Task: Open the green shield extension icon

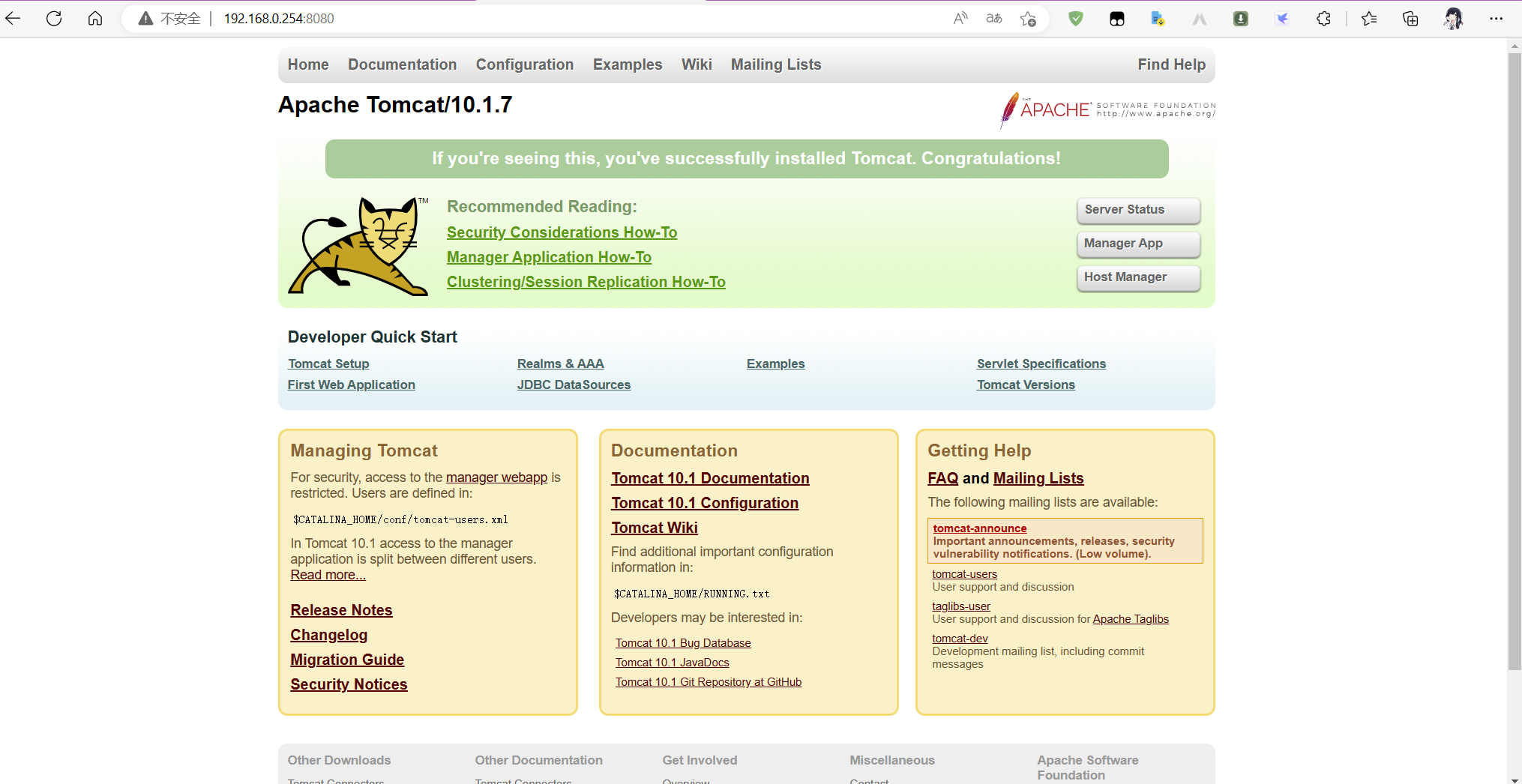Action: click(x=1076, y=19)
